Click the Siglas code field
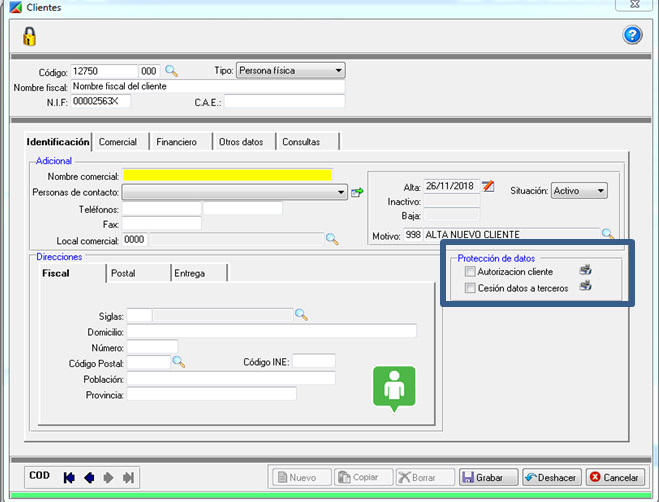 (139, 315)
